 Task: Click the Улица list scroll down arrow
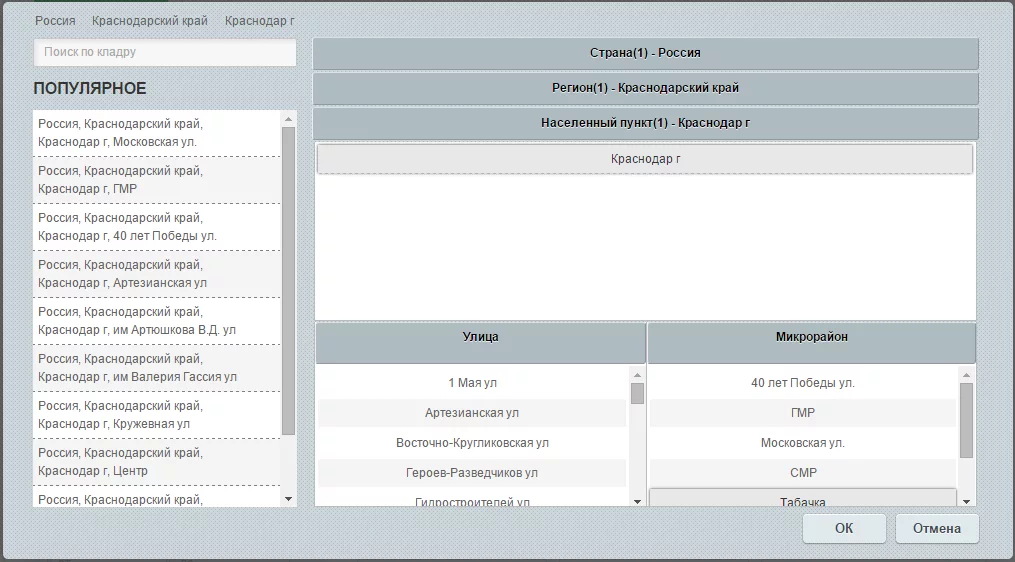pyautogui.click(x=637, y=501)
